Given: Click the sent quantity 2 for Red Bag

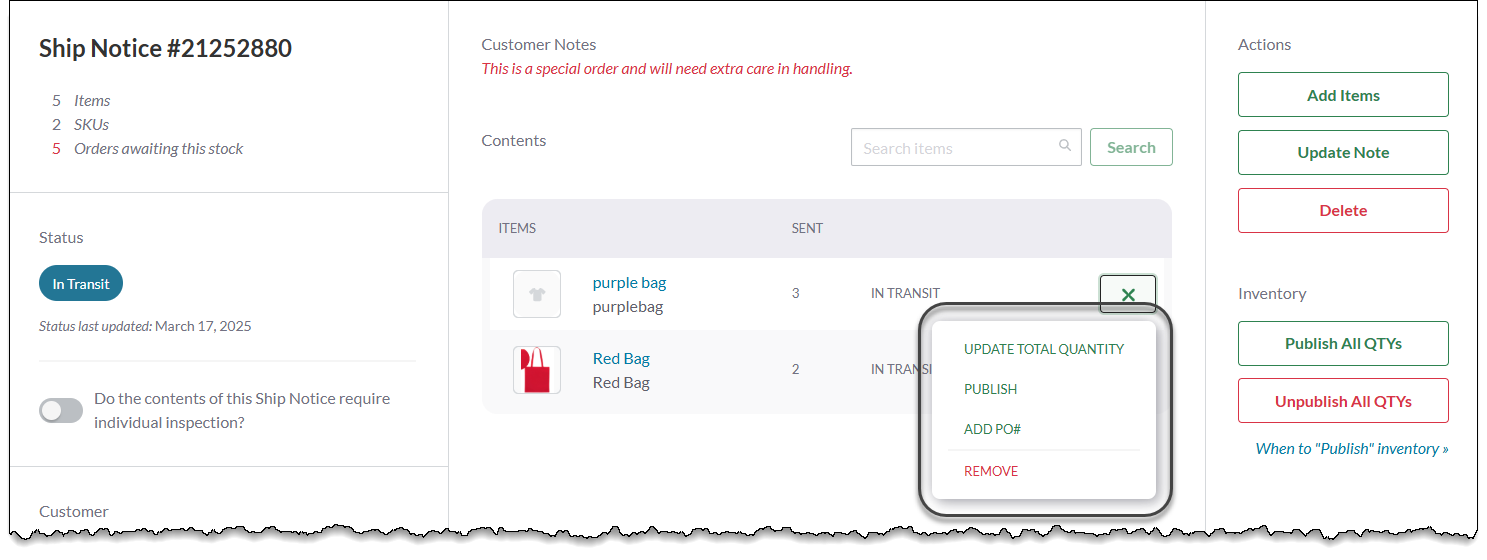Looking at the screenshot, I should [x=795, y=369].
